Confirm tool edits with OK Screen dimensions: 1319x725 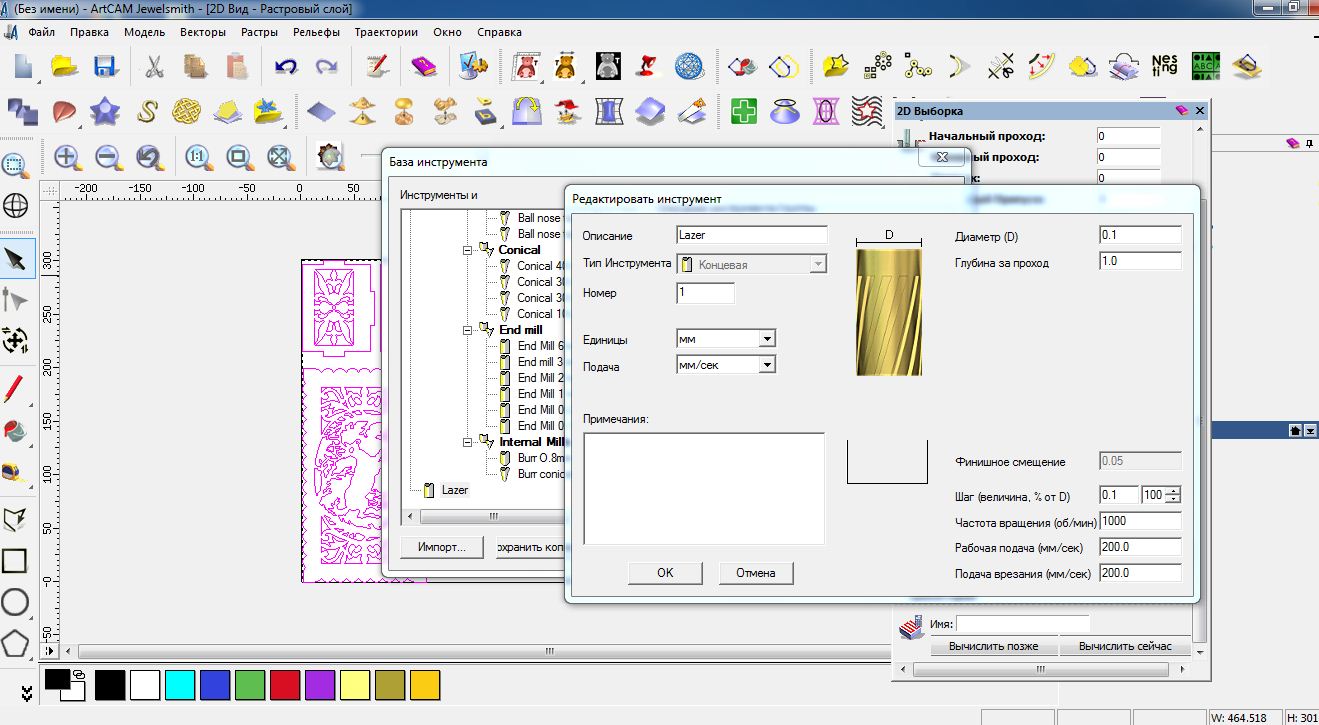tap(665, 573)
